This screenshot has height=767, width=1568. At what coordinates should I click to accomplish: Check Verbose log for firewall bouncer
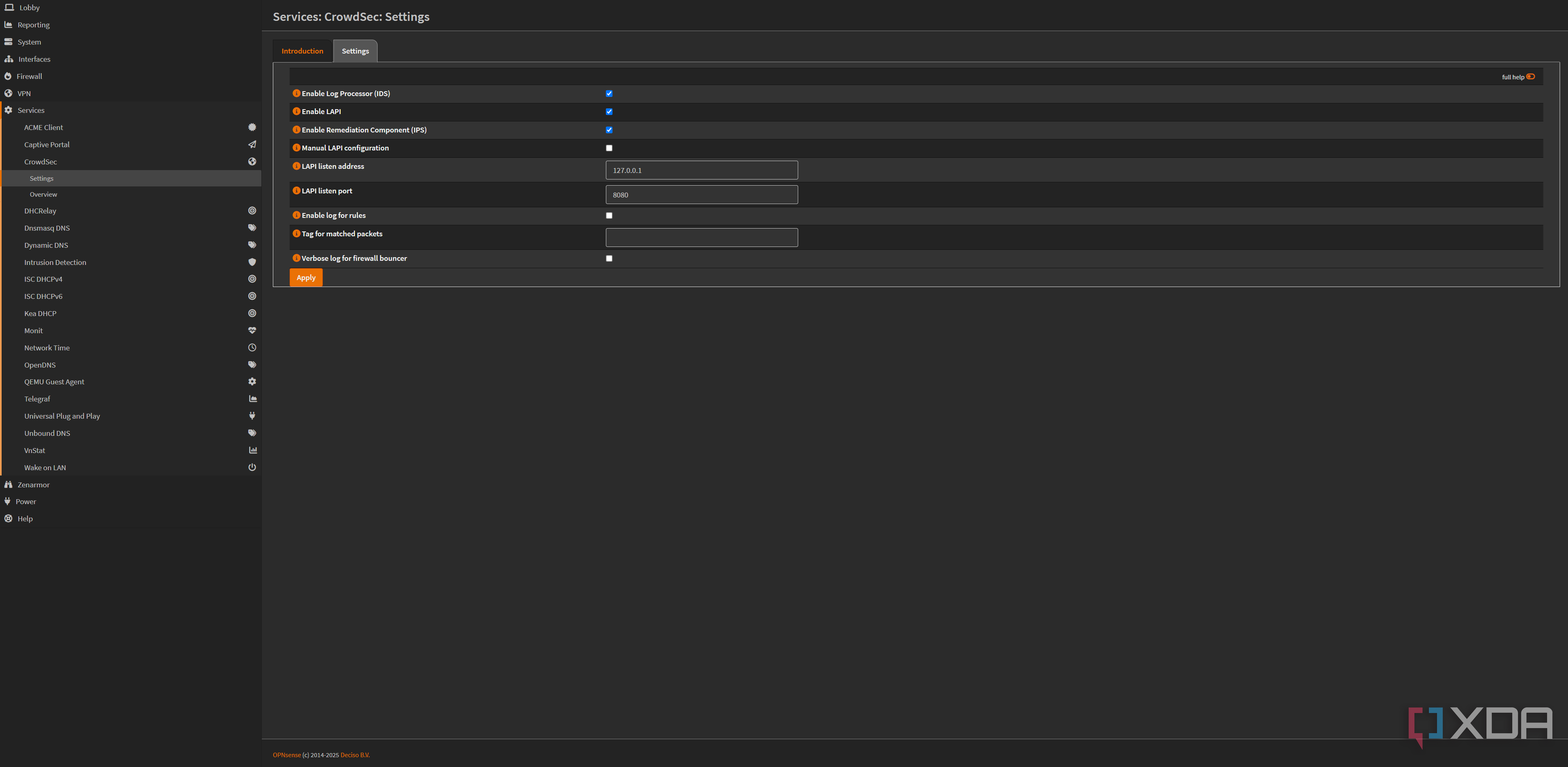pos(609,258)
